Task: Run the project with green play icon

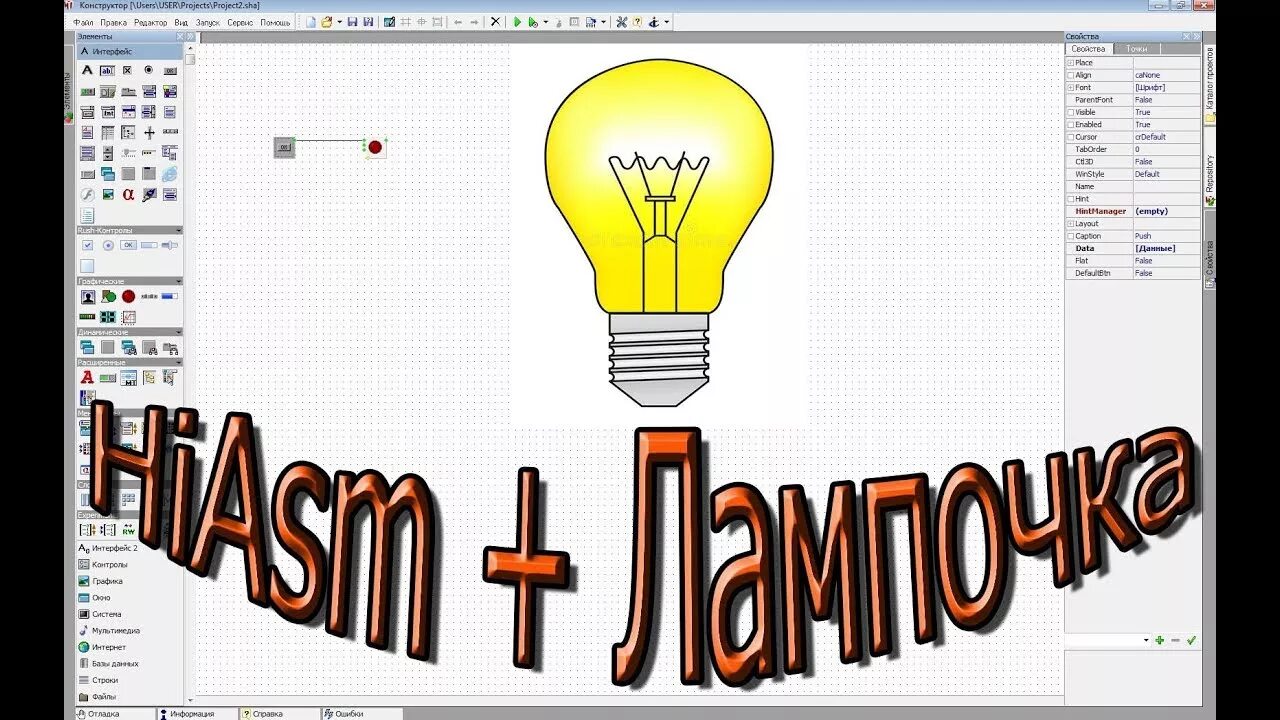Action: pyautogui.click(x=518, y=22)
